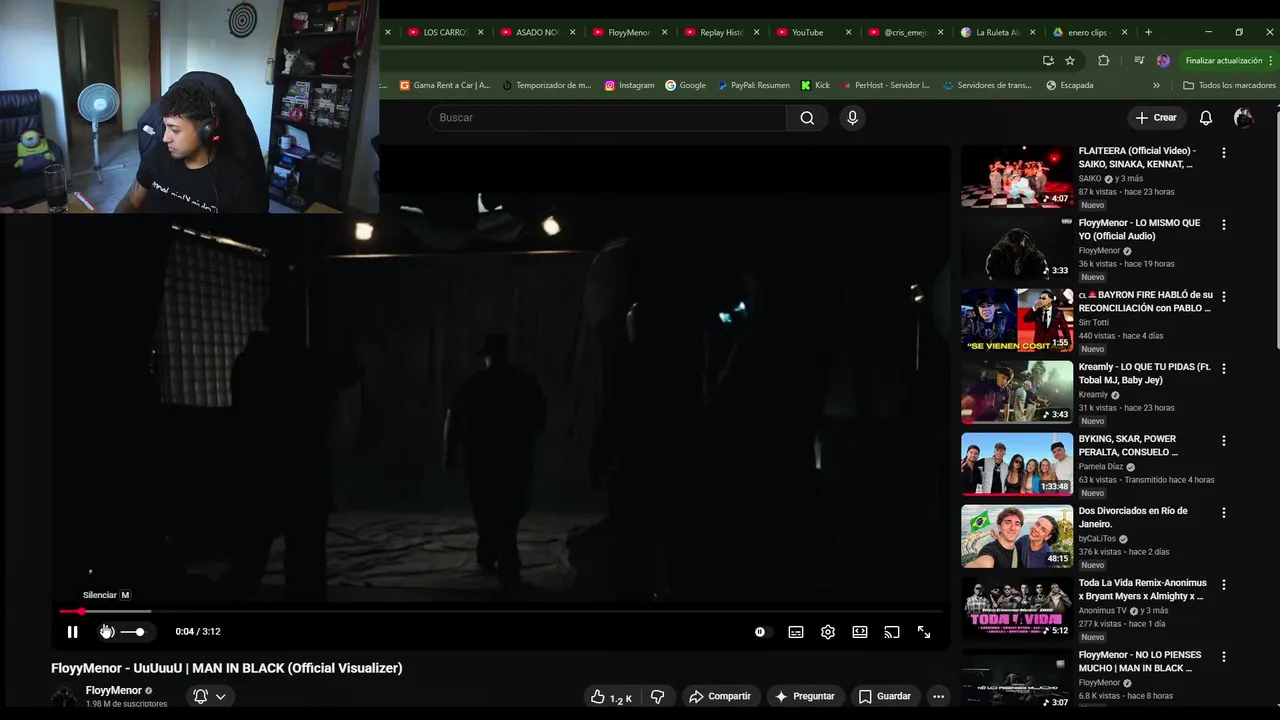Seek along the video progress bar
The width and height of the screenshot is (1280, 720).
[x=500, y=611]
